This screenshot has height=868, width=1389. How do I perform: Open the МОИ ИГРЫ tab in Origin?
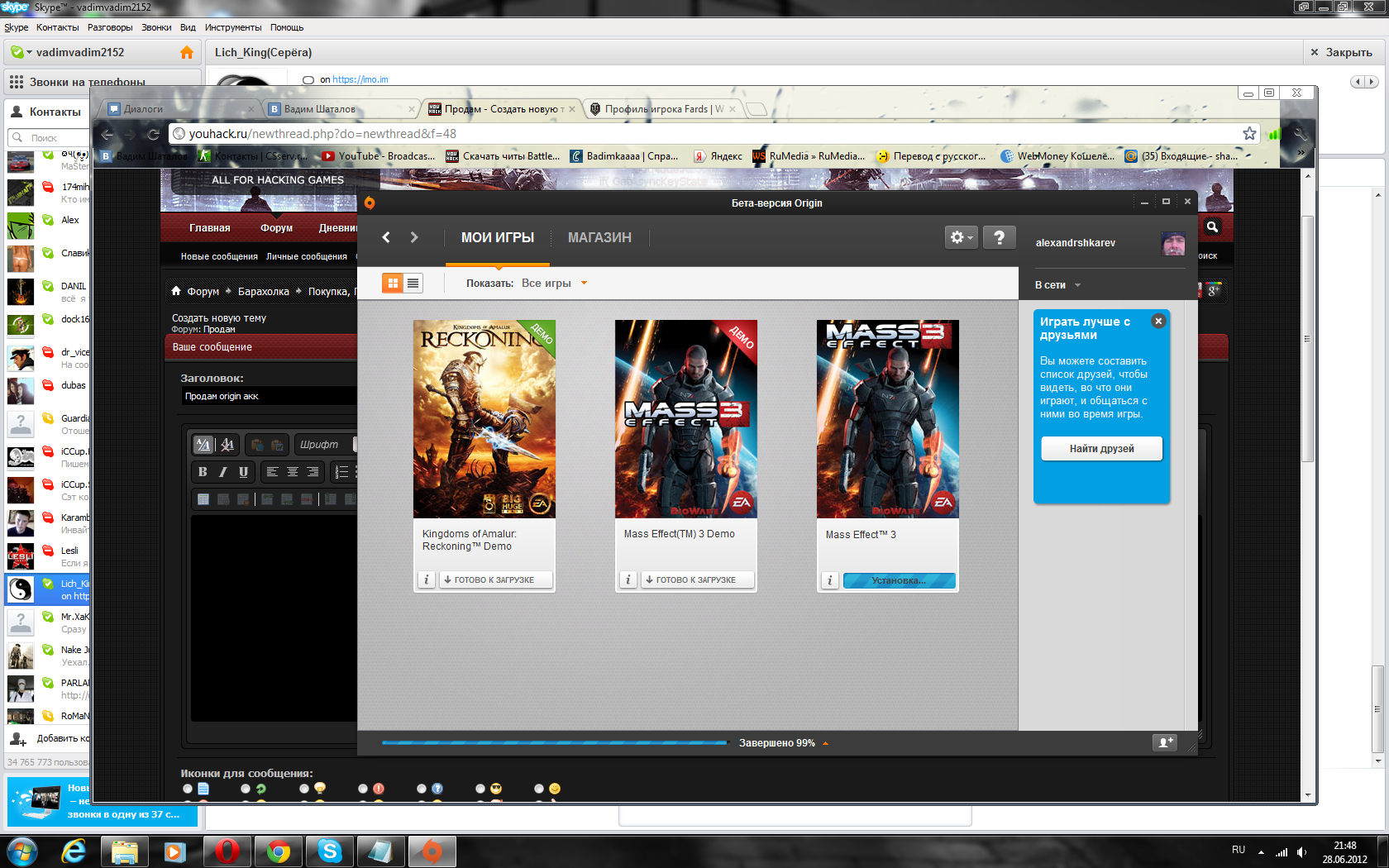point(498,237)
